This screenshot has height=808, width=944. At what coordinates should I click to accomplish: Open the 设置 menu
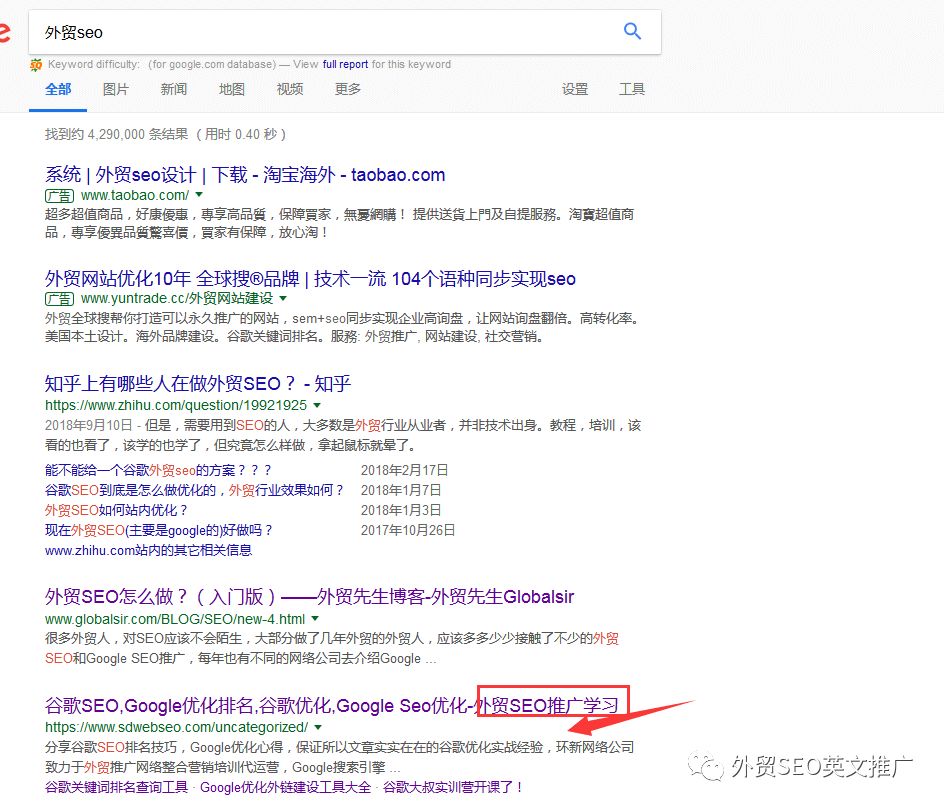(x=575, y=89)
